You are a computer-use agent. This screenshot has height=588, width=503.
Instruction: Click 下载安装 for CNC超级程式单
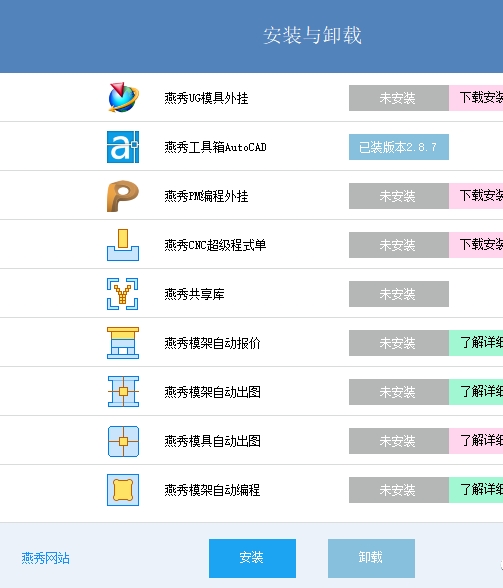[476, 245]
